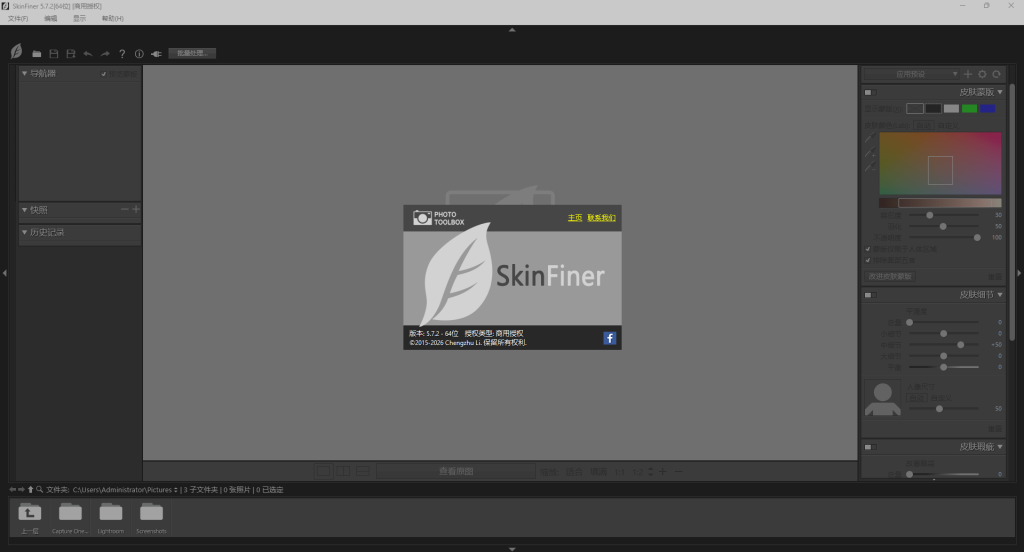Viewport: 1024px width, 552px height.
Task: Collapse the 历史記录 panel
Action: (24, 232)
